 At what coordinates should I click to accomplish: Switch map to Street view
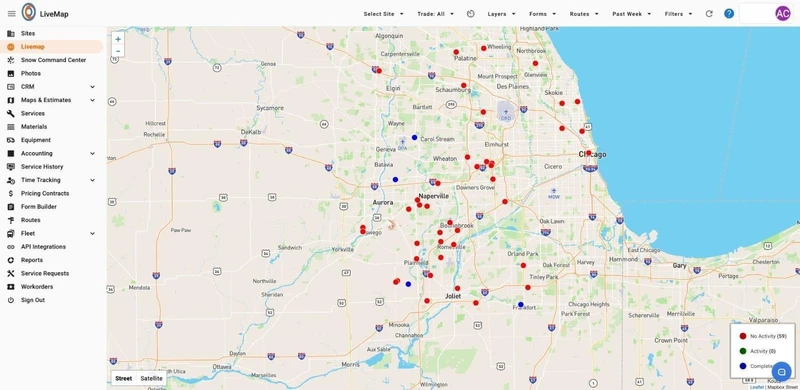click(x=123, y=378)
